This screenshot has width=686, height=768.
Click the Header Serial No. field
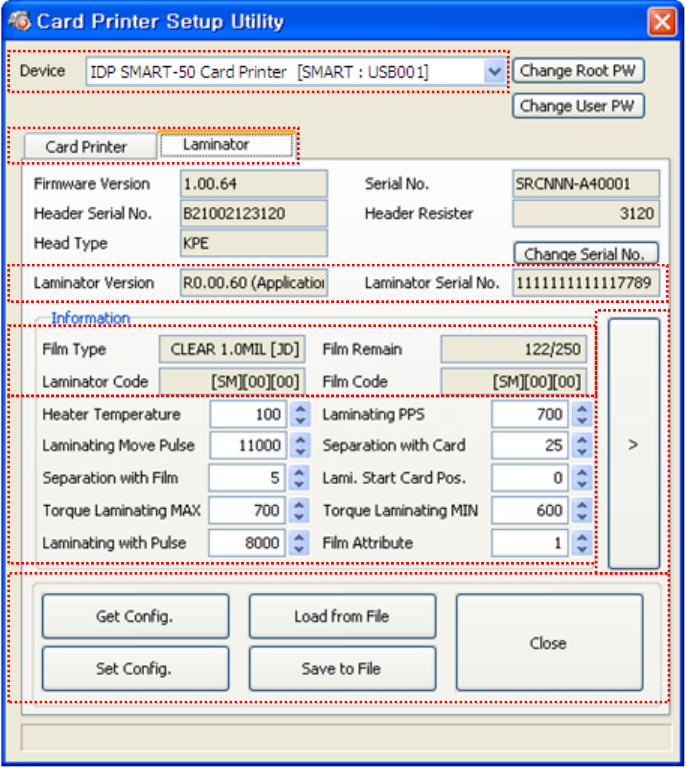[x=254, y=214]
